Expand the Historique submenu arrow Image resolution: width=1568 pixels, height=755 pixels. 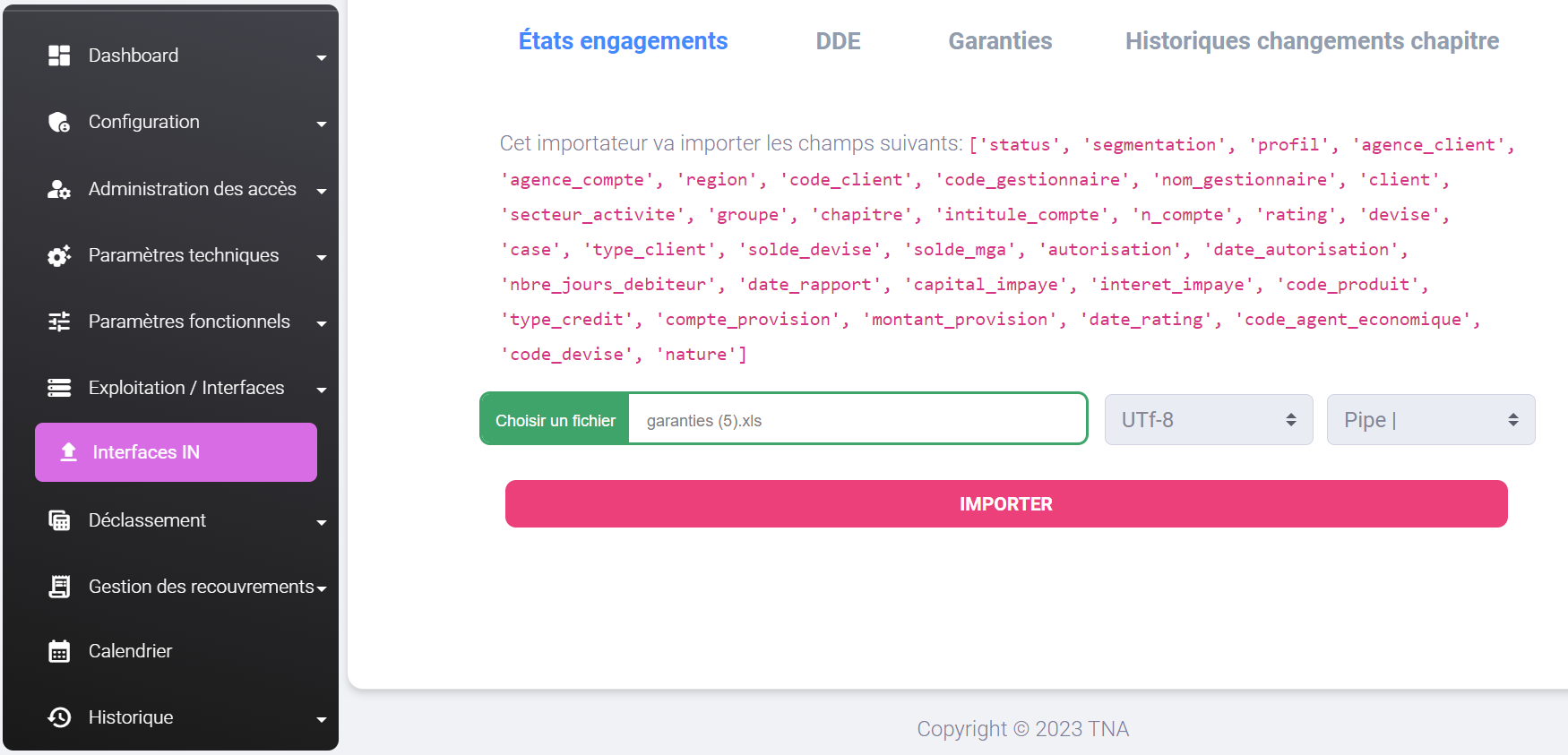[321, 719]
